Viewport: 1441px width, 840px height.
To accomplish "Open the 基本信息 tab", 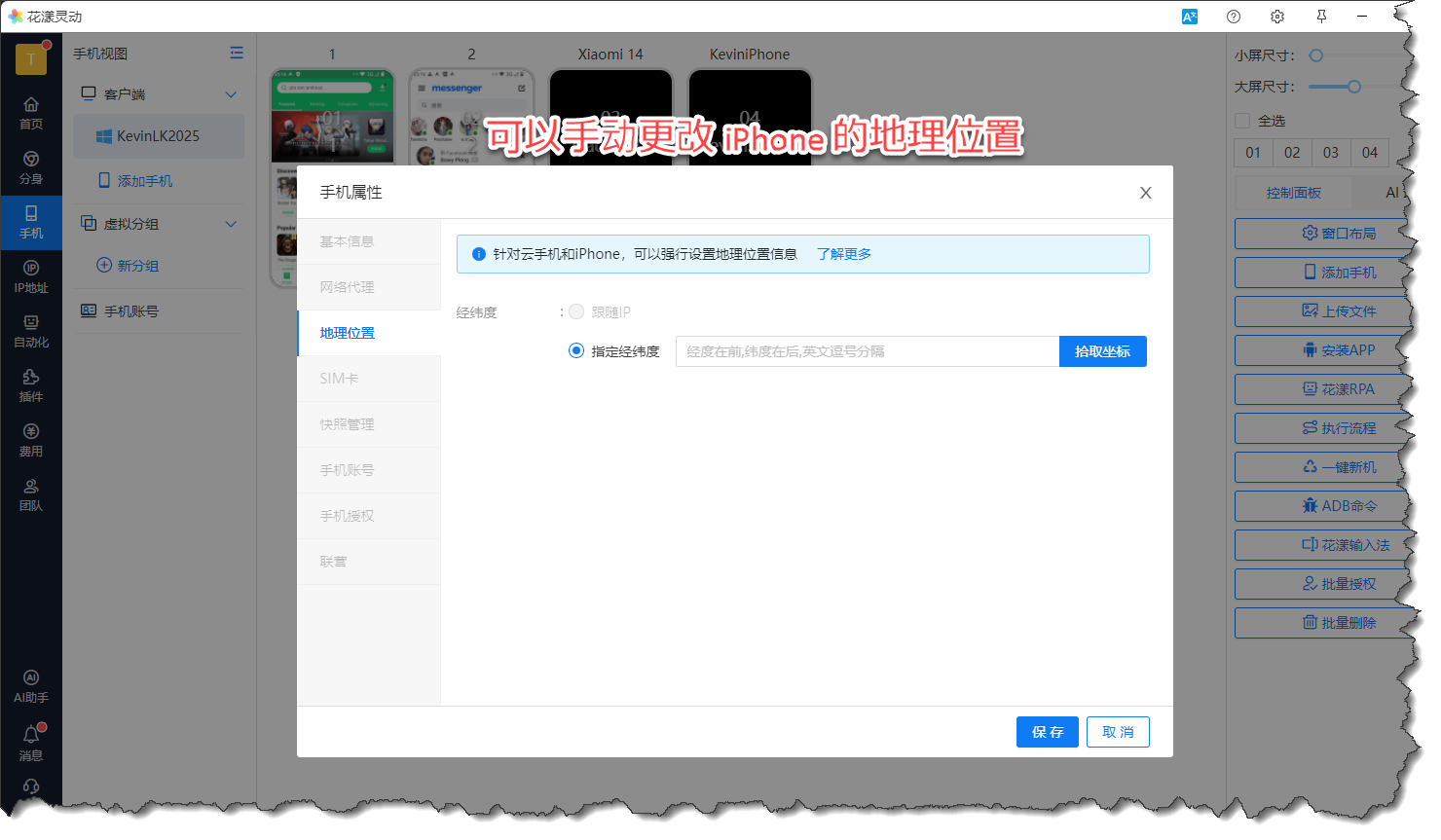I will (x=369, y=241).
